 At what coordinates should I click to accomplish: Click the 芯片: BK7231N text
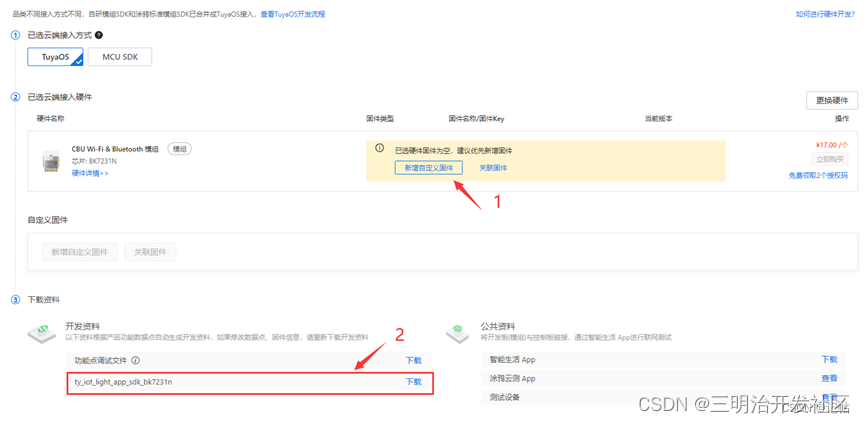click(94, 162)
